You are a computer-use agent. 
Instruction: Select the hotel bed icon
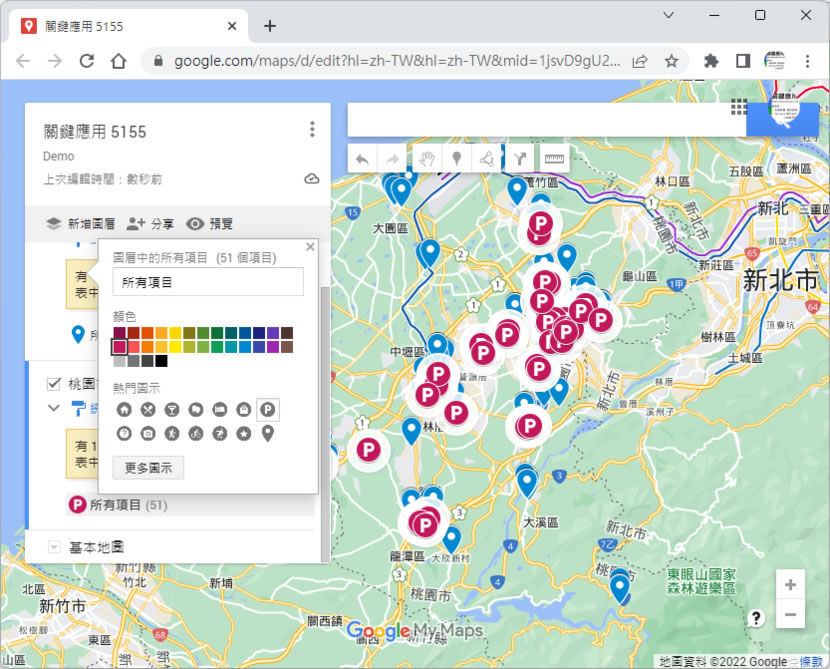(220, 410)
